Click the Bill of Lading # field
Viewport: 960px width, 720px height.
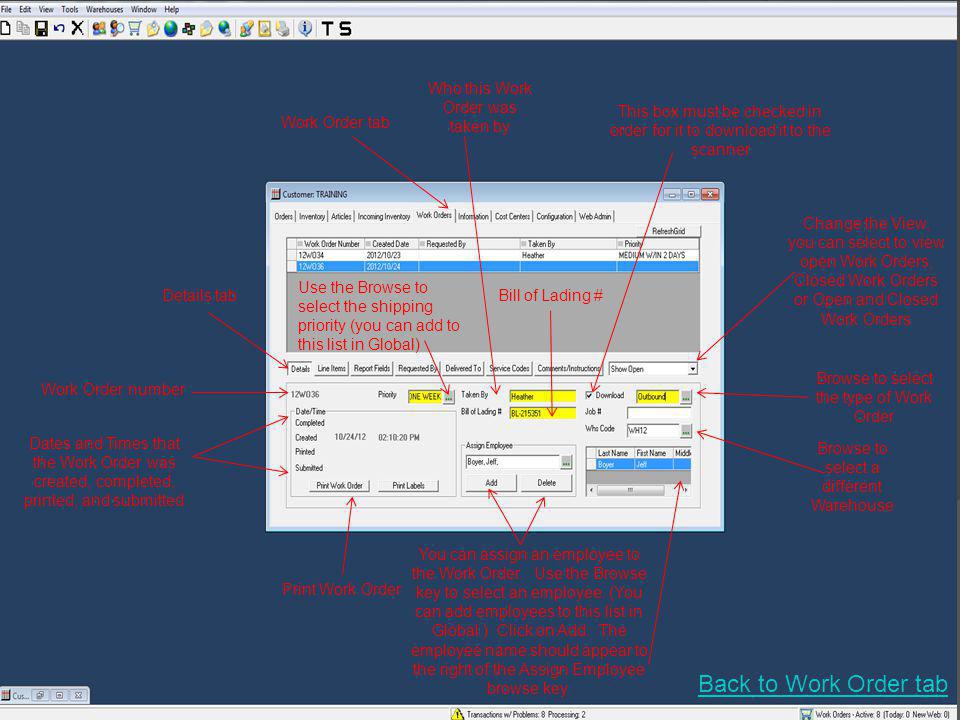pyautogui.click(x=542, y=413)
